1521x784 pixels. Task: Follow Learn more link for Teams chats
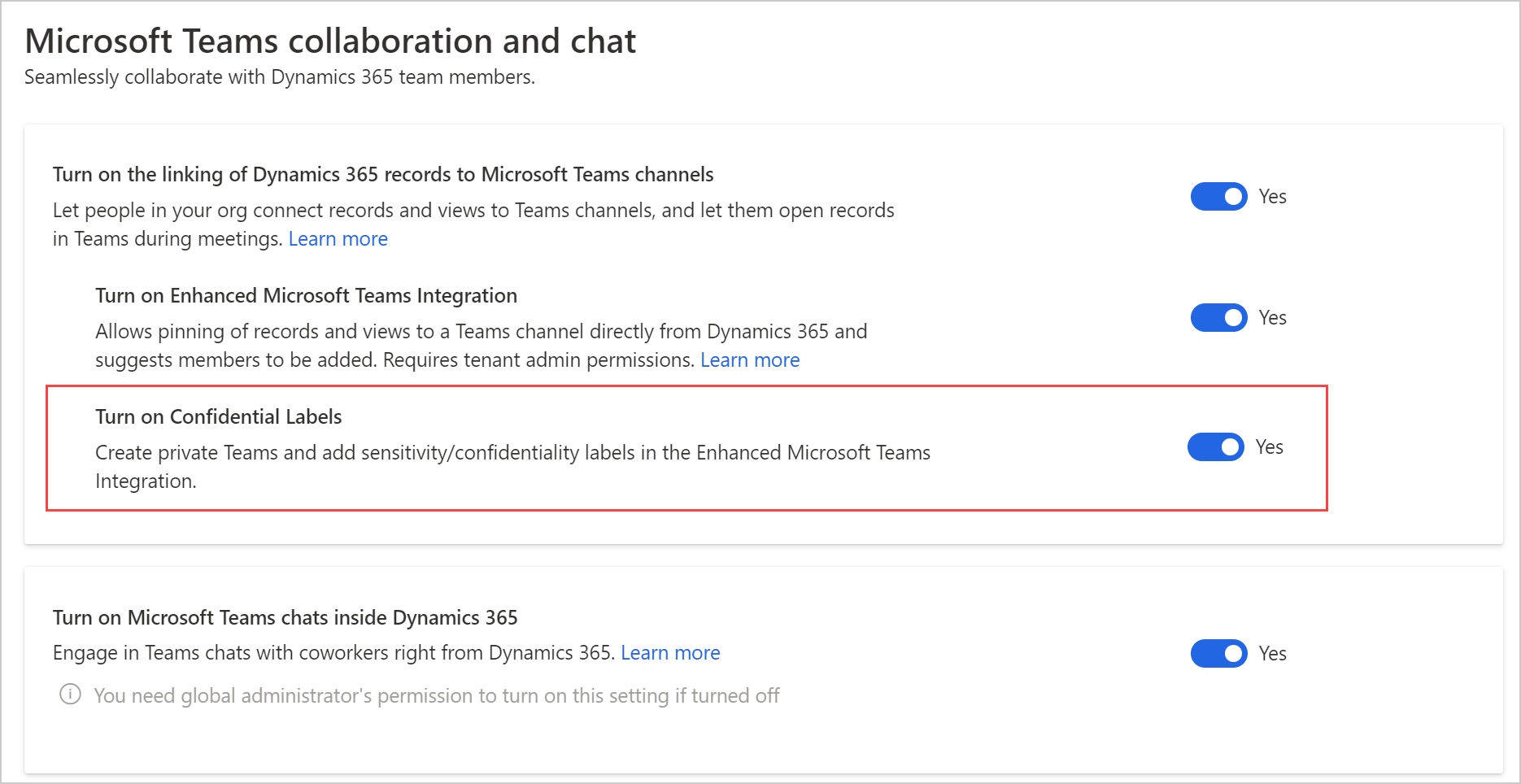click(x=669, y=652)
